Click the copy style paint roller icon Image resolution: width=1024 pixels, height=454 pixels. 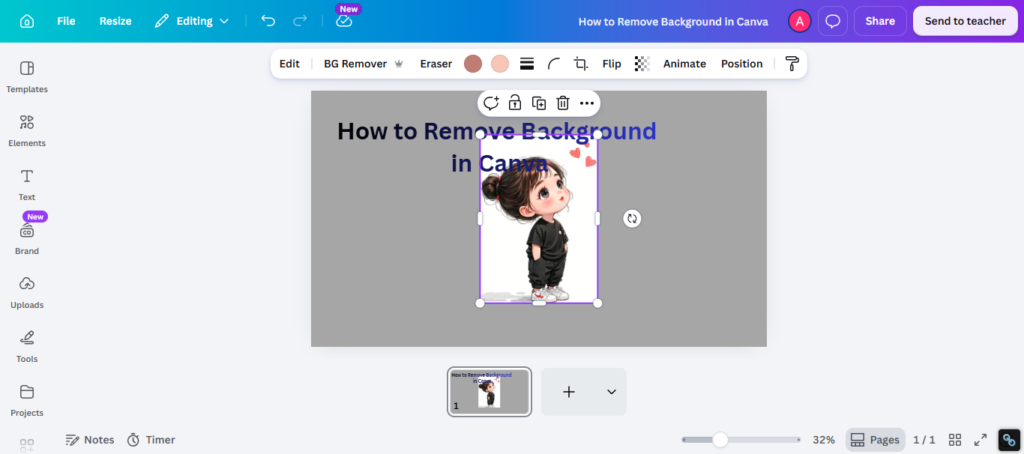coord(792,64)
